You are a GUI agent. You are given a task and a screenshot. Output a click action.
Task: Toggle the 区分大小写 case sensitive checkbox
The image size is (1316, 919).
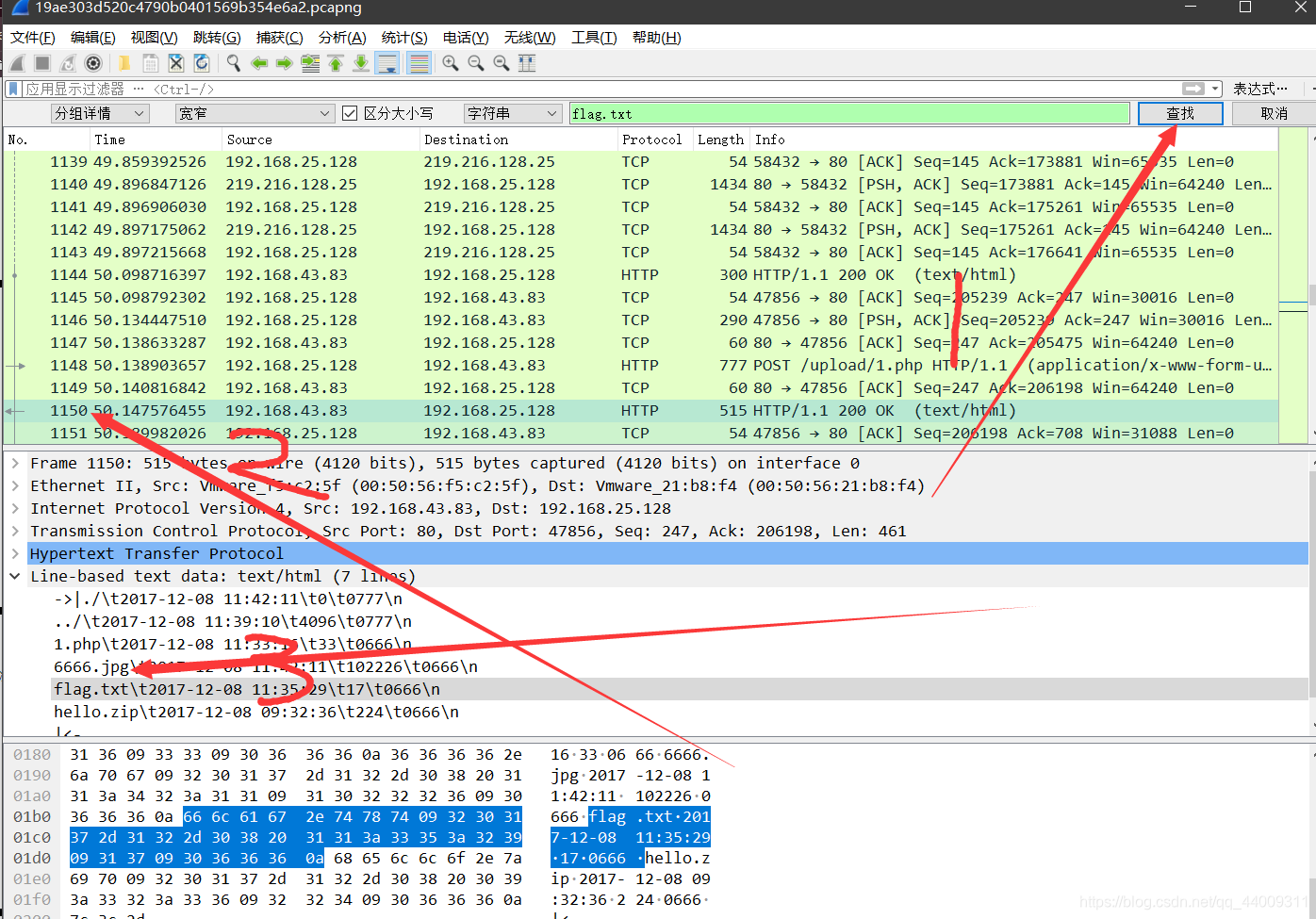[x=350, y=113]
